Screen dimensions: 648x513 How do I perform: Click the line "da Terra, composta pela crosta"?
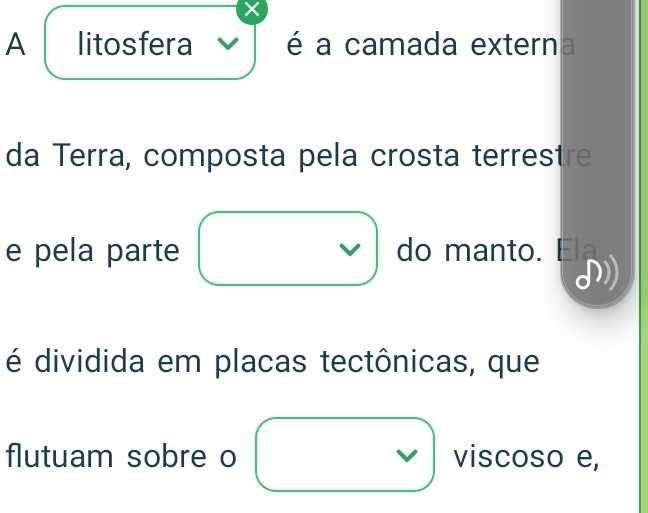tap(233, 156)
